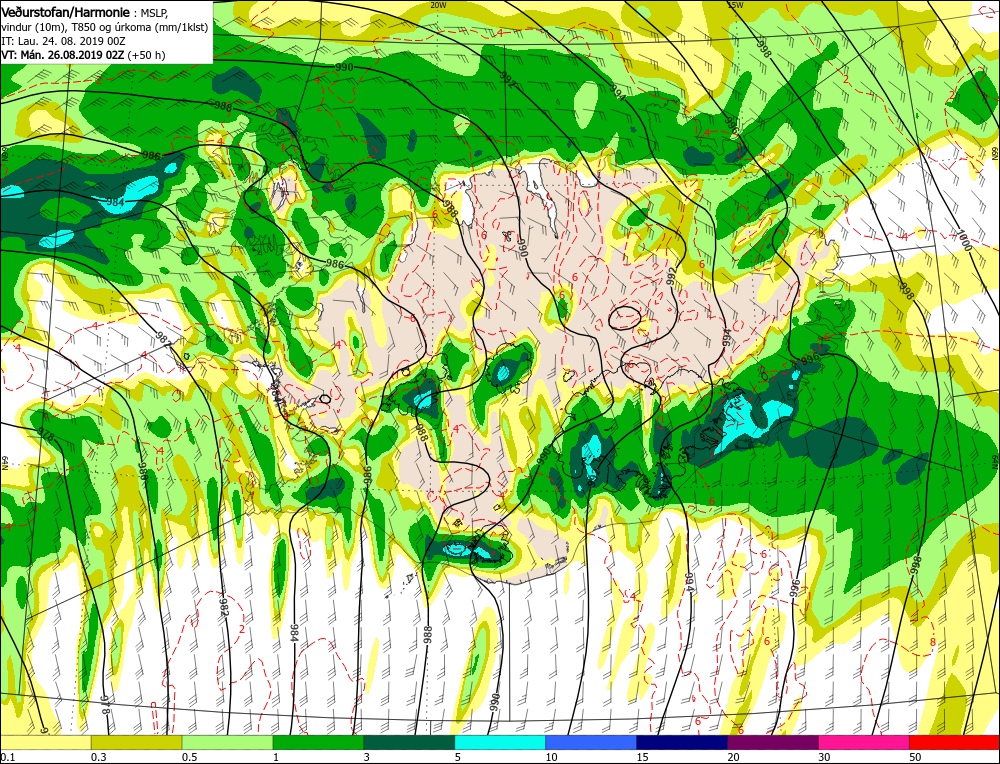Select the light green 0.5 legend swatch

228,742
